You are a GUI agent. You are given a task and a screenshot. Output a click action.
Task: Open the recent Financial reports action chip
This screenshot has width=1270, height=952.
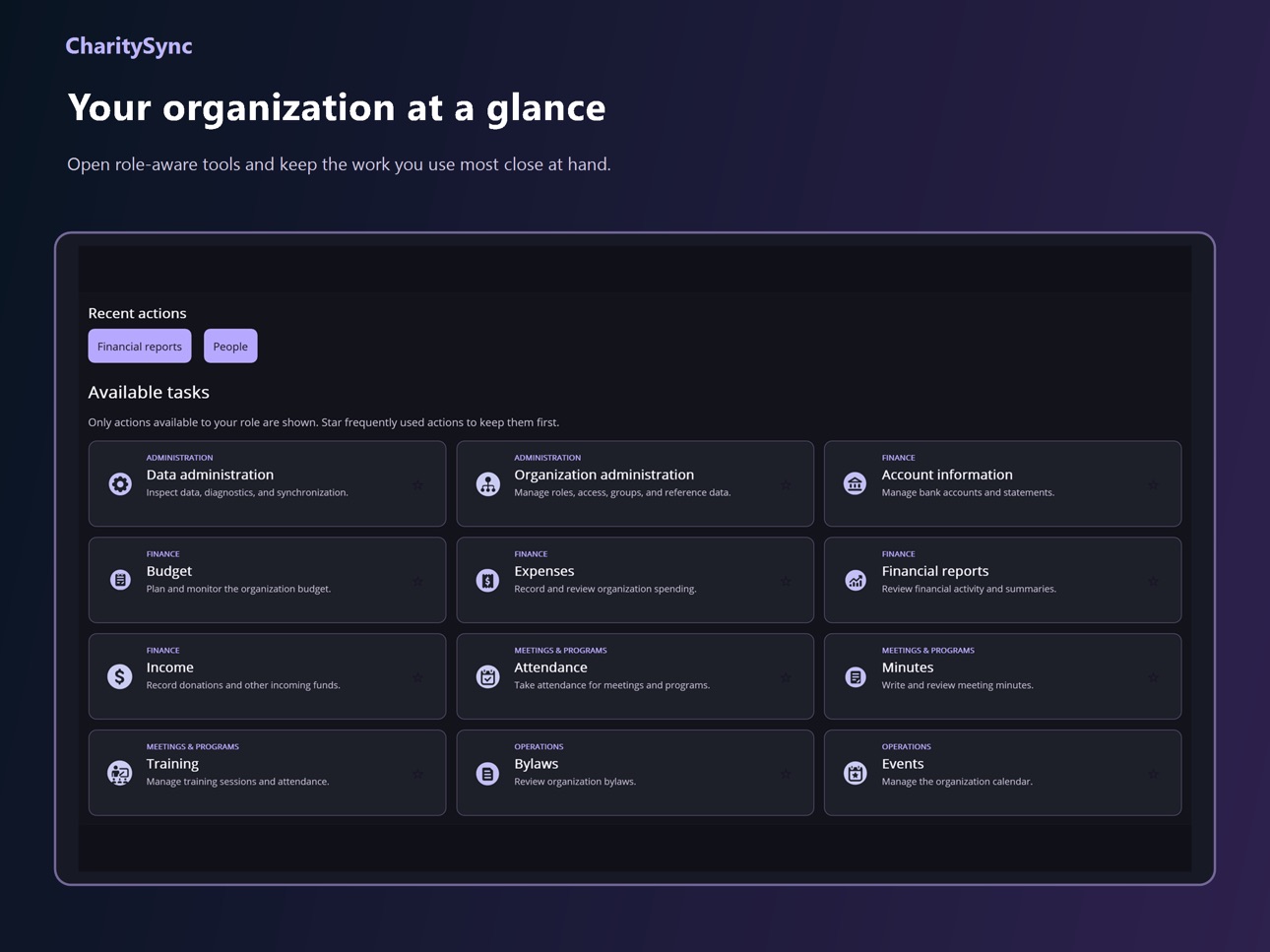point(140,346)
